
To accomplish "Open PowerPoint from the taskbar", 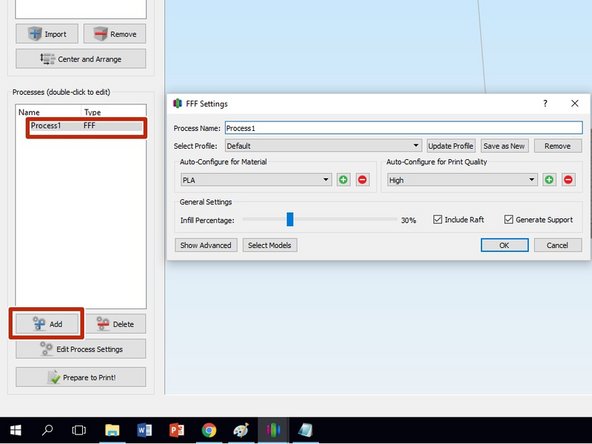I will (176, 430).
